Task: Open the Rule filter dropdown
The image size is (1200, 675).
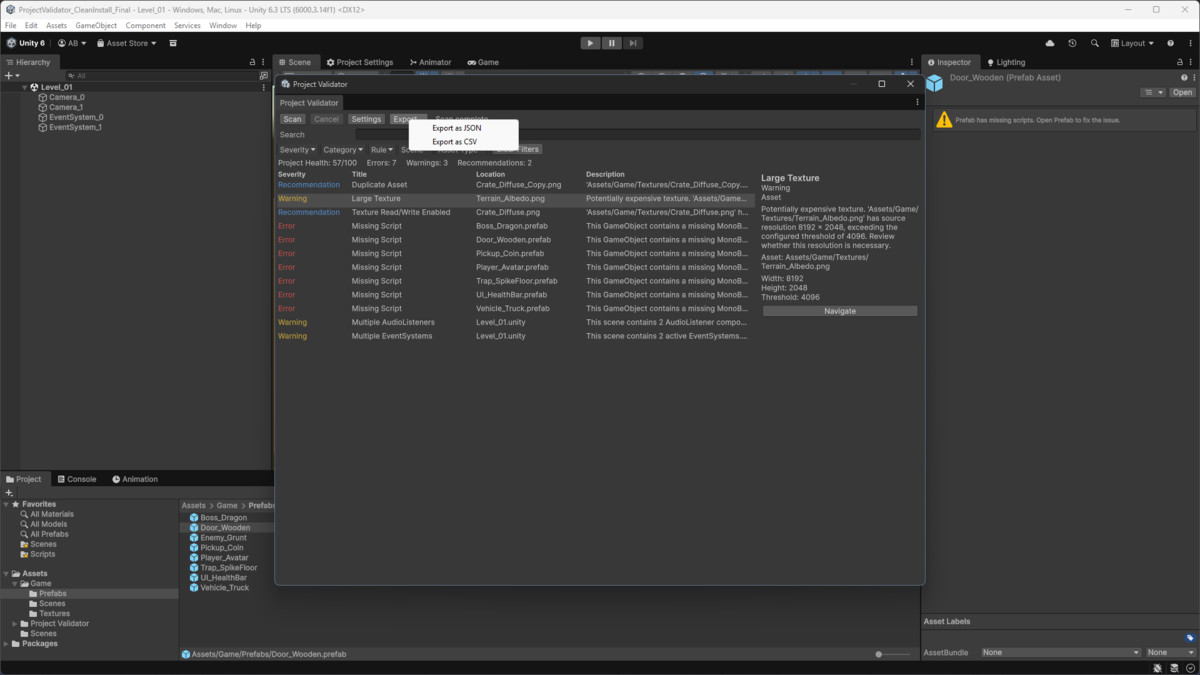Action: tap(382, 150)
